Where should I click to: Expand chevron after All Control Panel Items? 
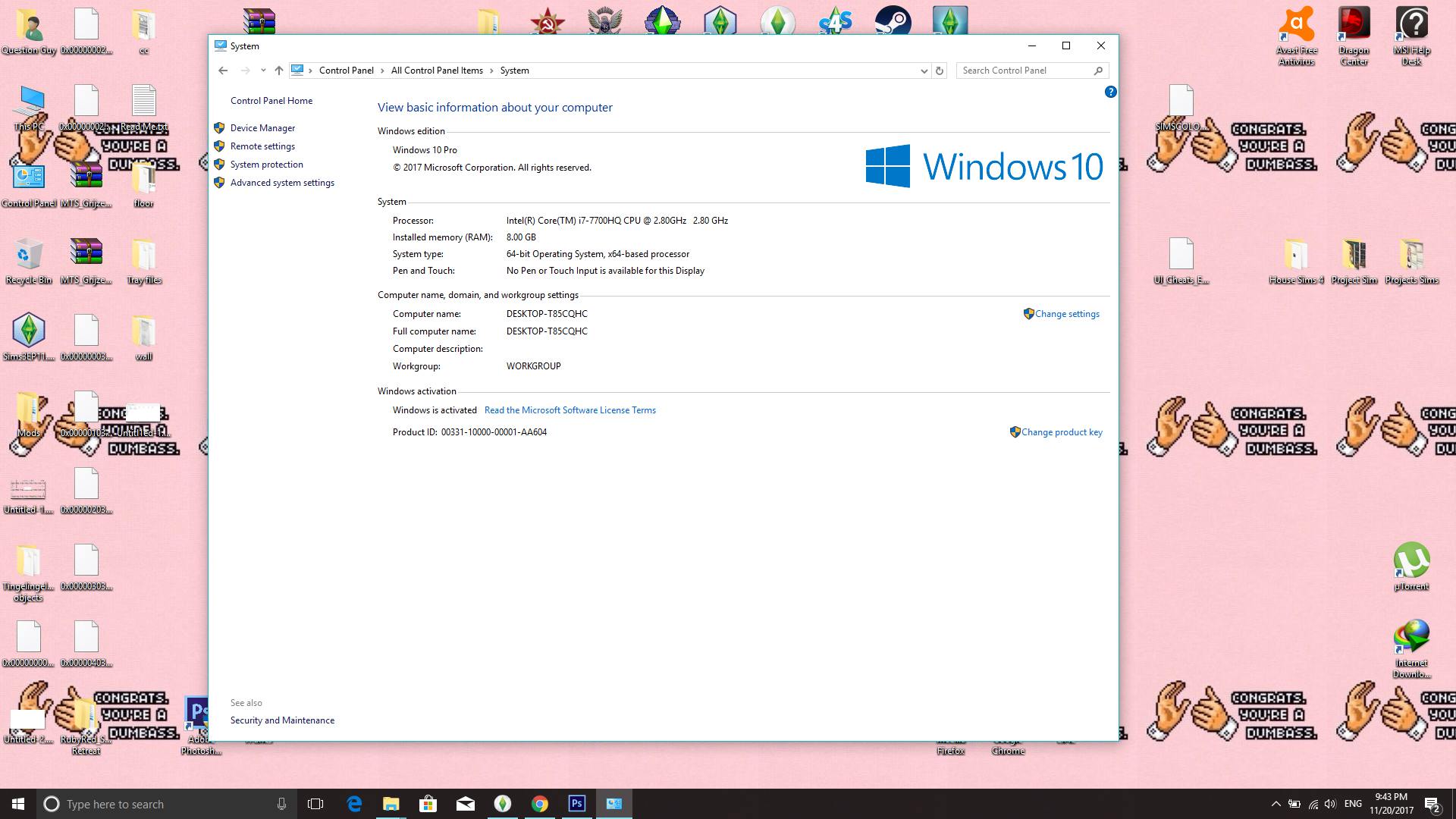coord(491,71)
